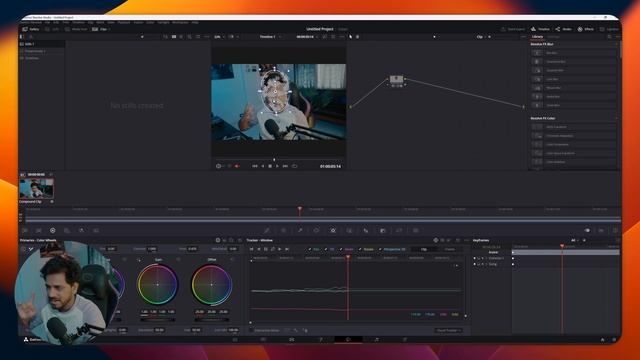Image resolution: width=640 pixels, height=360 pixels.
Task: Click the Timeline button in top toolbar
Action: point(540,29)
